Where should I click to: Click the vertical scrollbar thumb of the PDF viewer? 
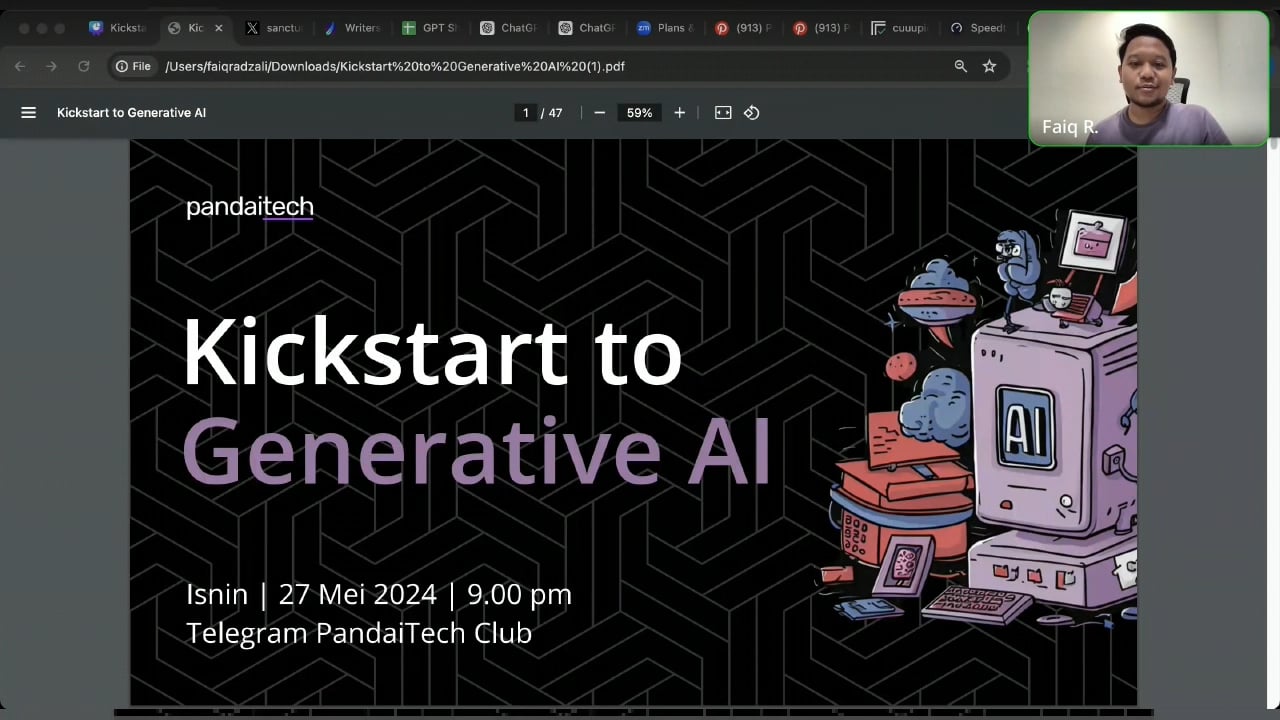click(1273, 146)
